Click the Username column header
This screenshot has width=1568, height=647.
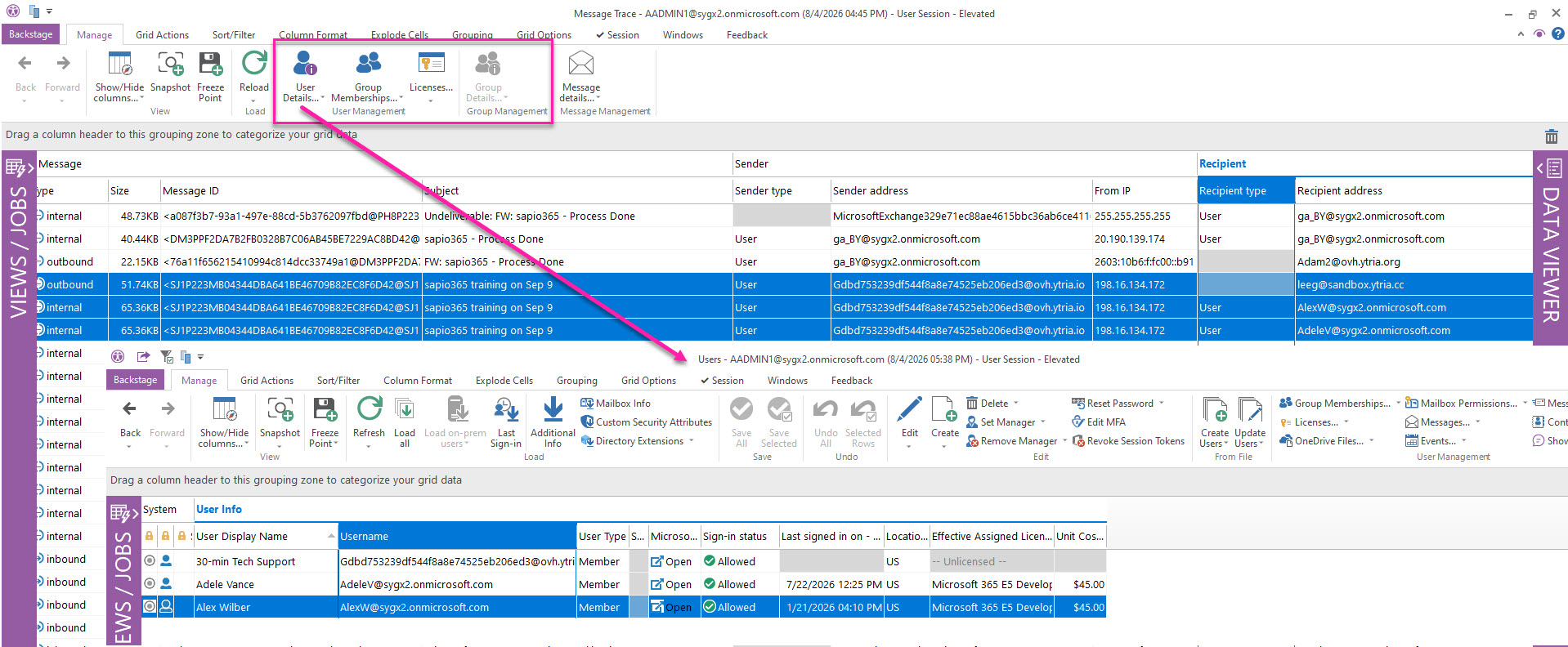[457, 537]
